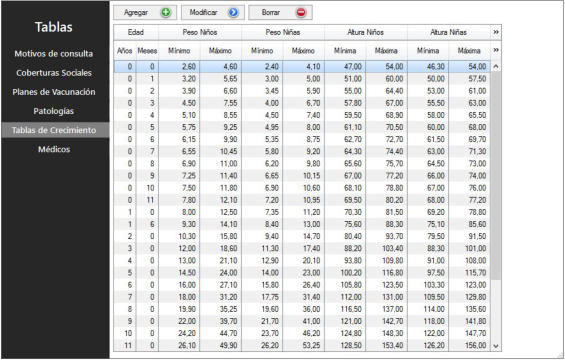Expand hidden columns chevron beside Altura Niñas
The image size is (565, 360).
pyautogui.click(x=496, y=32)
